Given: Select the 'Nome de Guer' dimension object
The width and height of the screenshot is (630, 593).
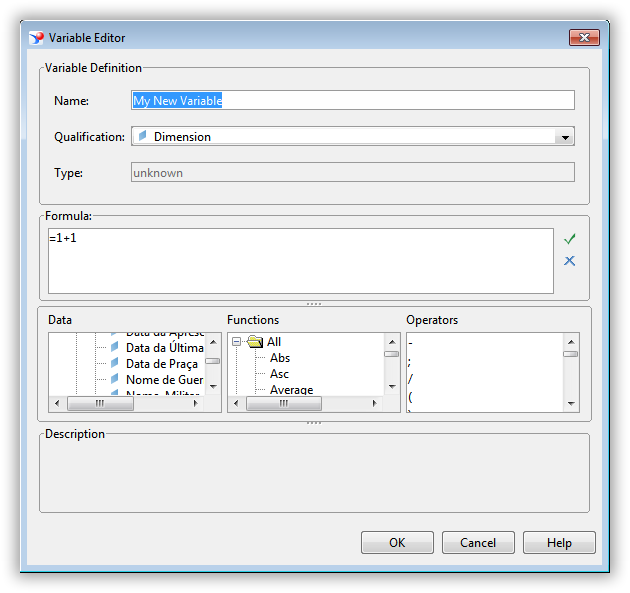Looking at the screenshot, I should pos(164,380).
